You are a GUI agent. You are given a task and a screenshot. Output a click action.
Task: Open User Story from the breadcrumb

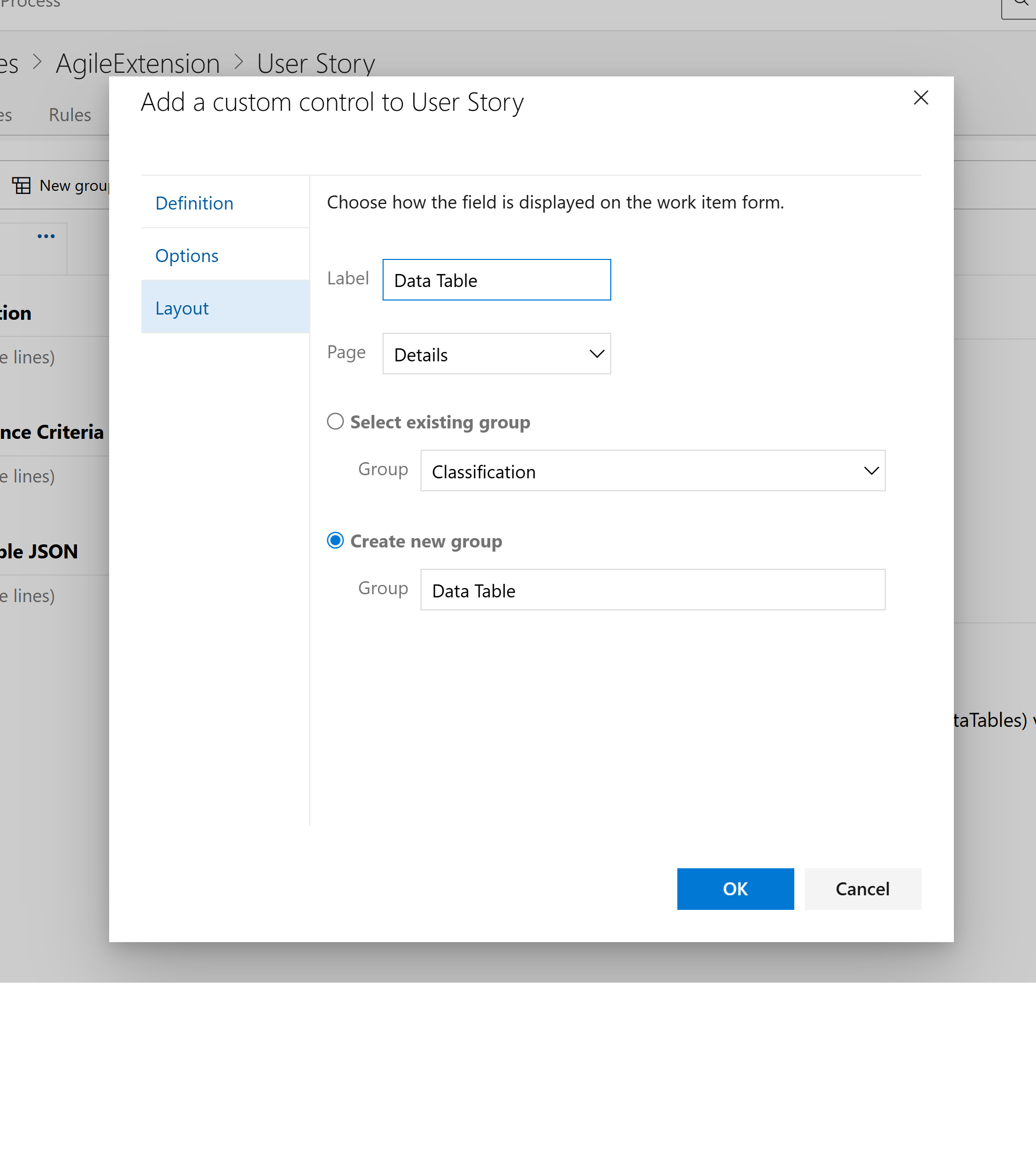316,62
